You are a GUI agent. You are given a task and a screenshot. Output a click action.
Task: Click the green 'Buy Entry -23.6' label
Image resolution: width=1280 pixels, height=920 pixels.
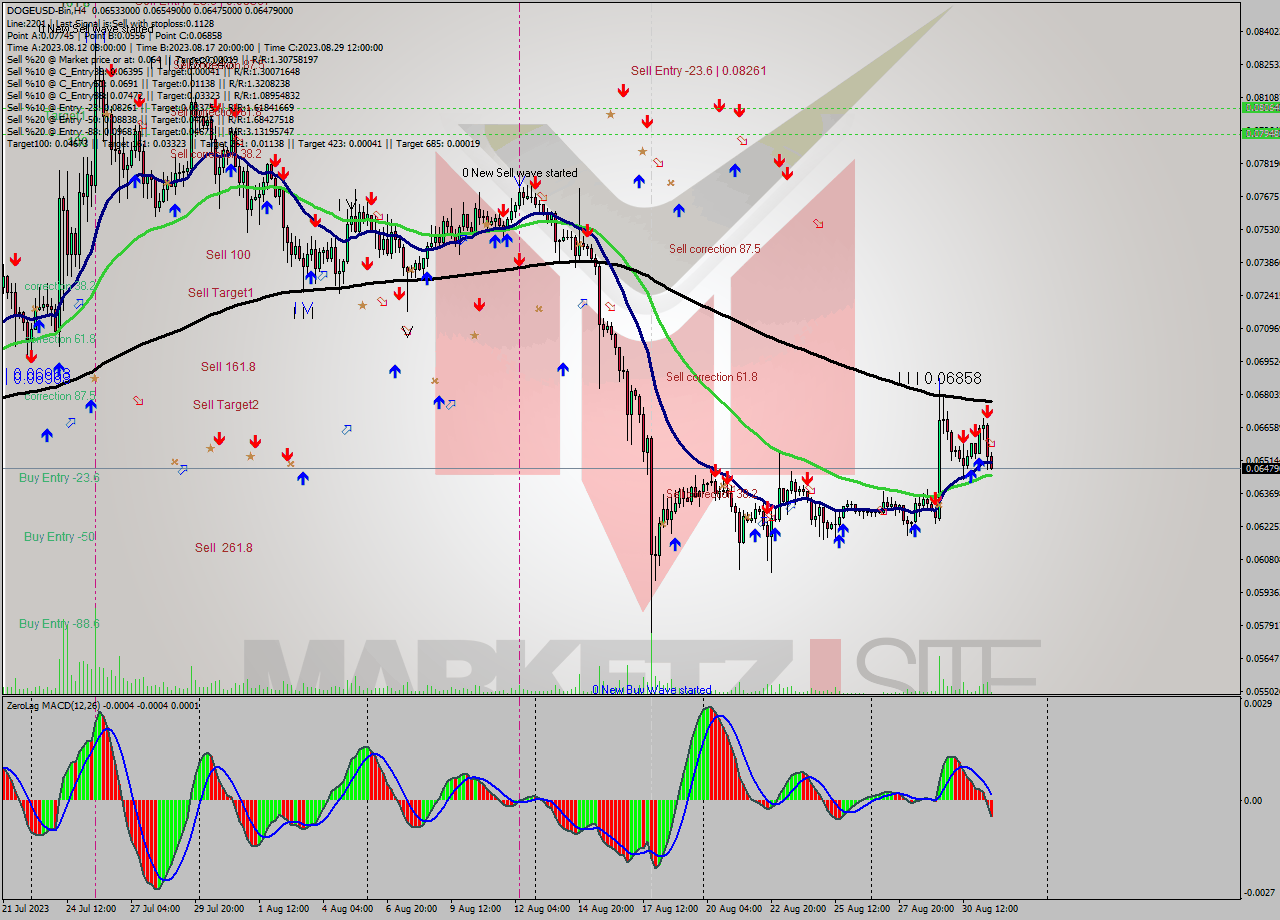coord(59,478)
